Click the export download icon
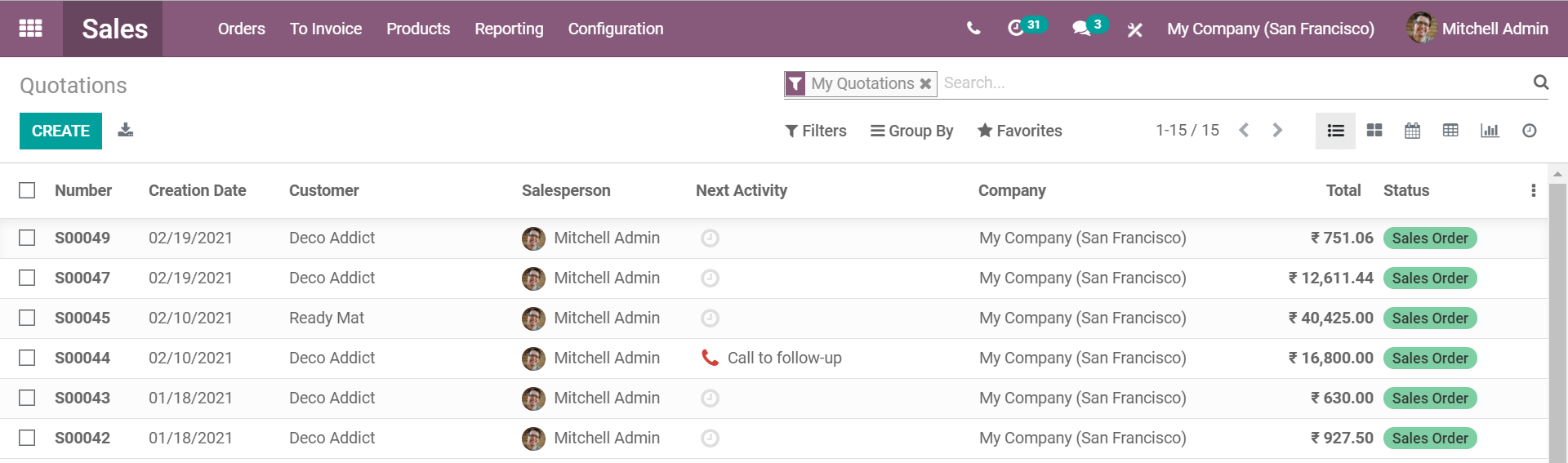This screenshot has height=463, width=1568. click(125, 130)
